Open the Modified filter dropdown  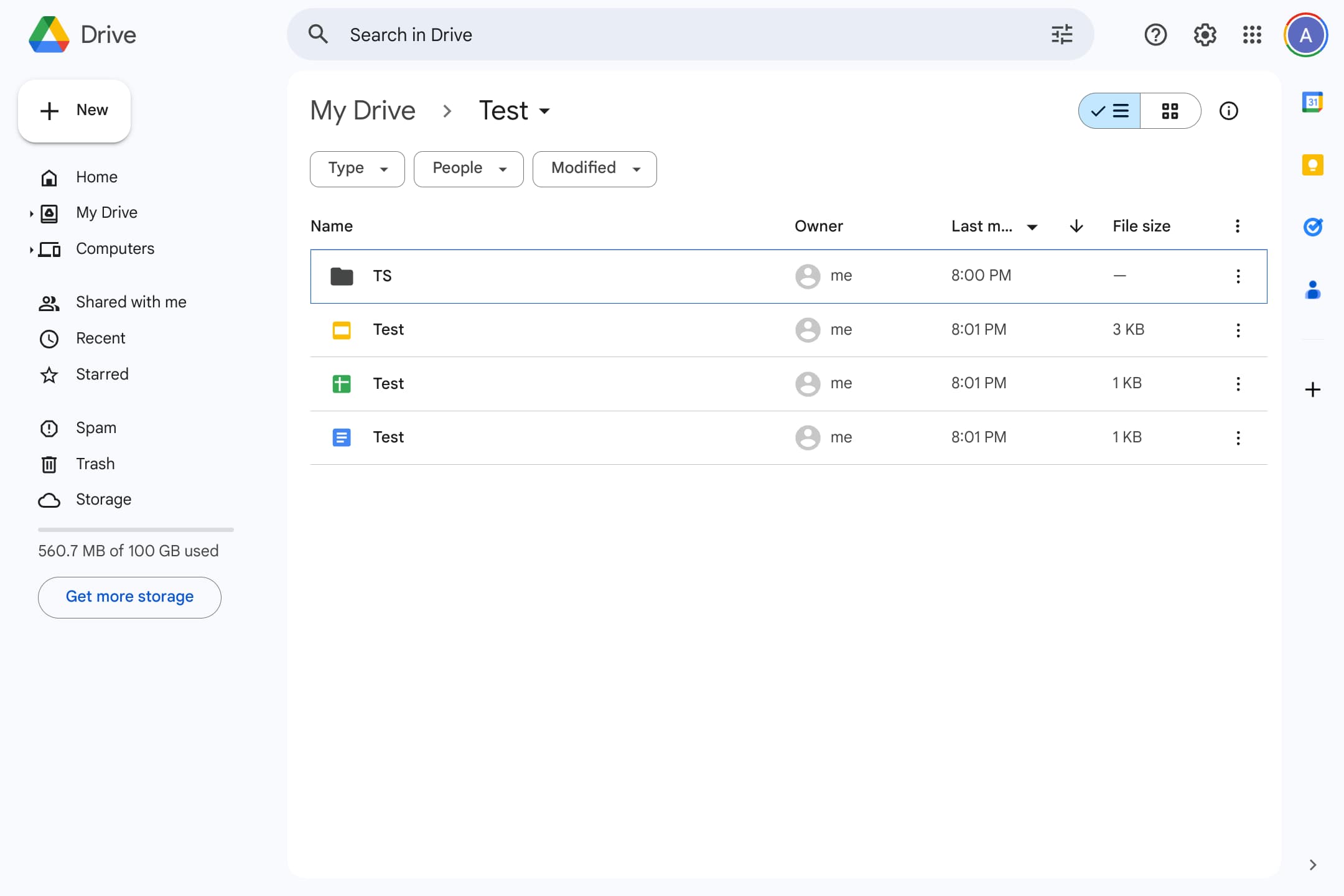594,169
